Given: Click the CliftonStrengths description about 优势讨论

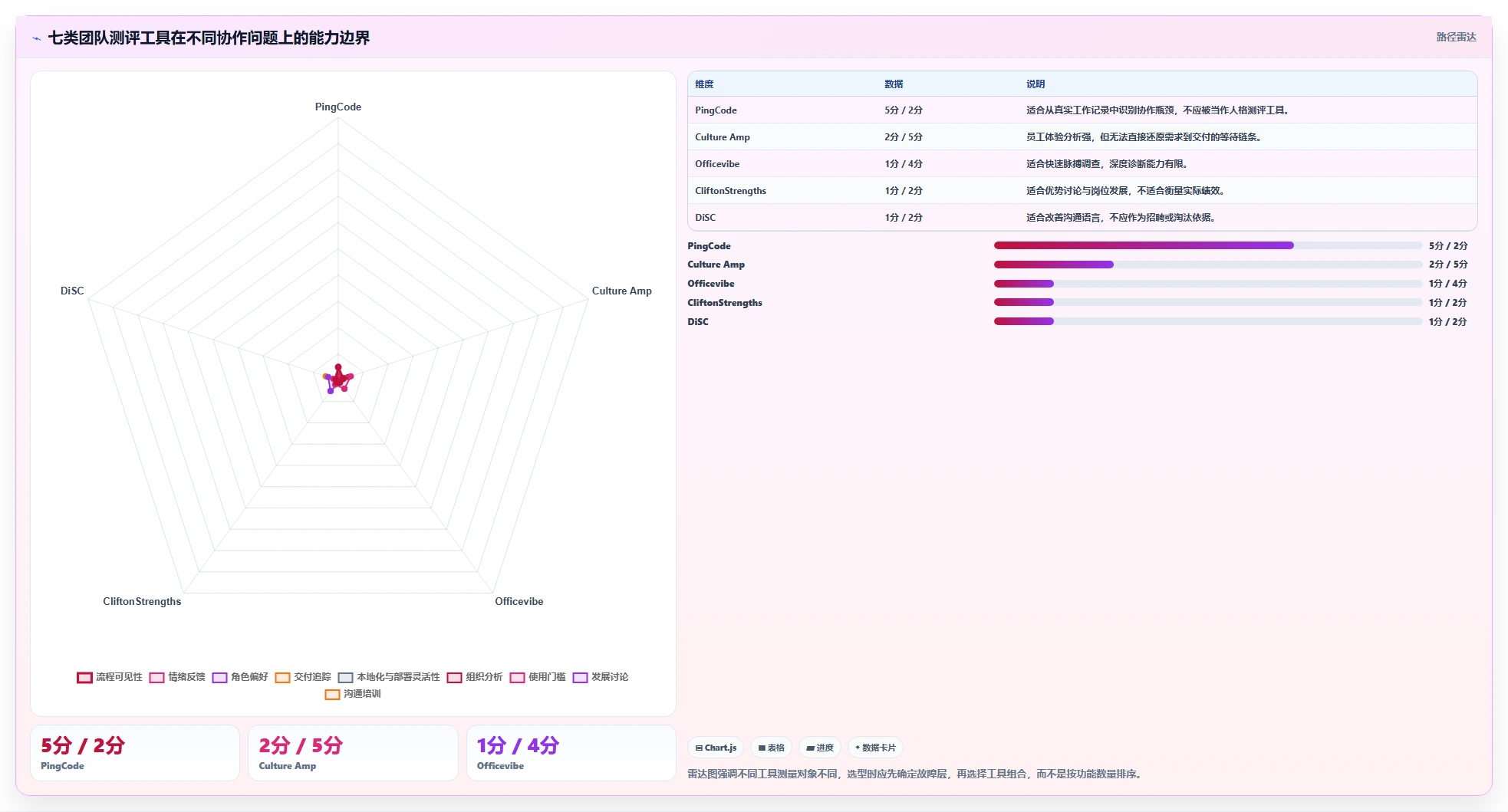Looking at the screenshot, I should point(1127,191).
